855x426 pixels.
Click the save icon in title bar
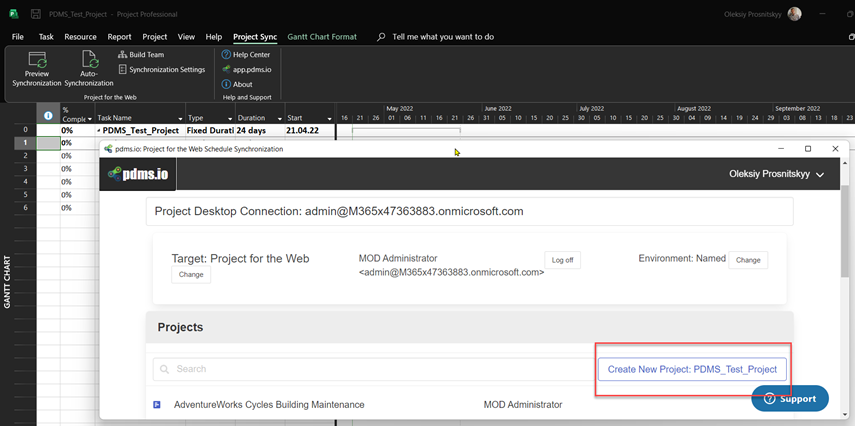(x=35, y=14)
